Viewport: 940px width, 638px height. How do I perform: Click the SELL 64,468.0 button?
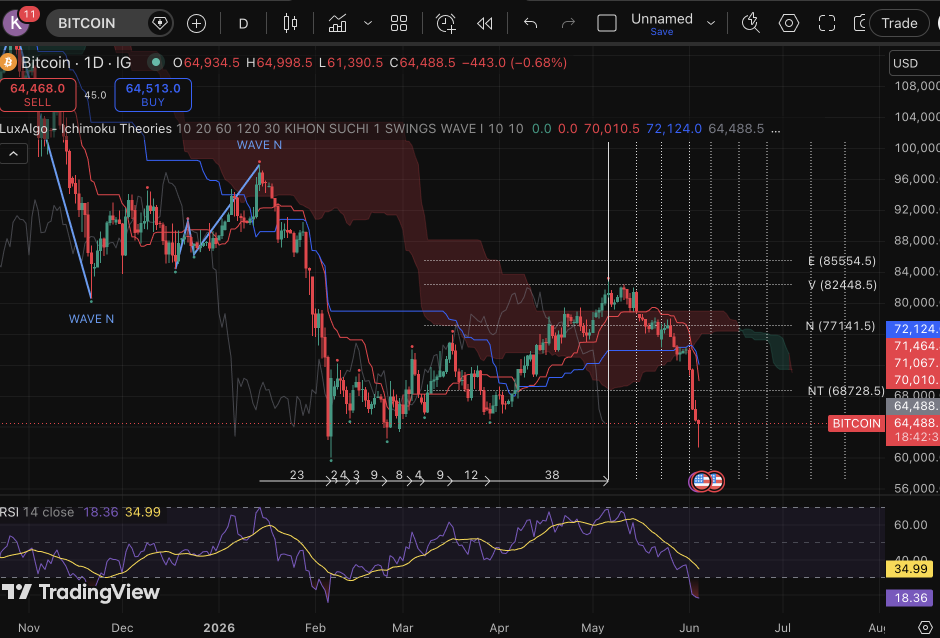click(x=38, y=95)
